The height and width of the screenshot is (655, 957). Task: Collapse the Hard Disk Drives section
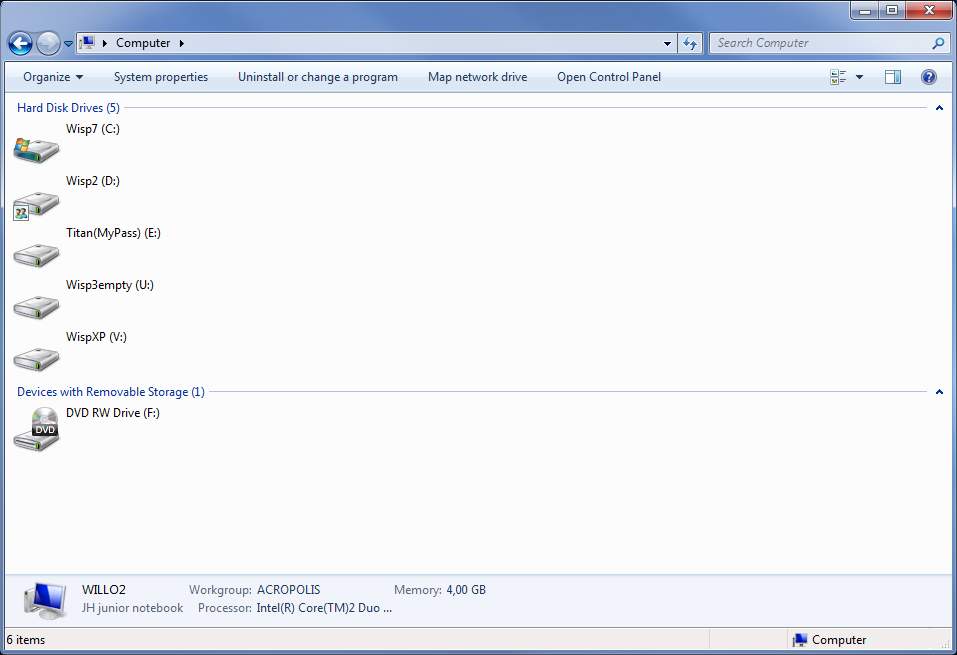point(938,108)
